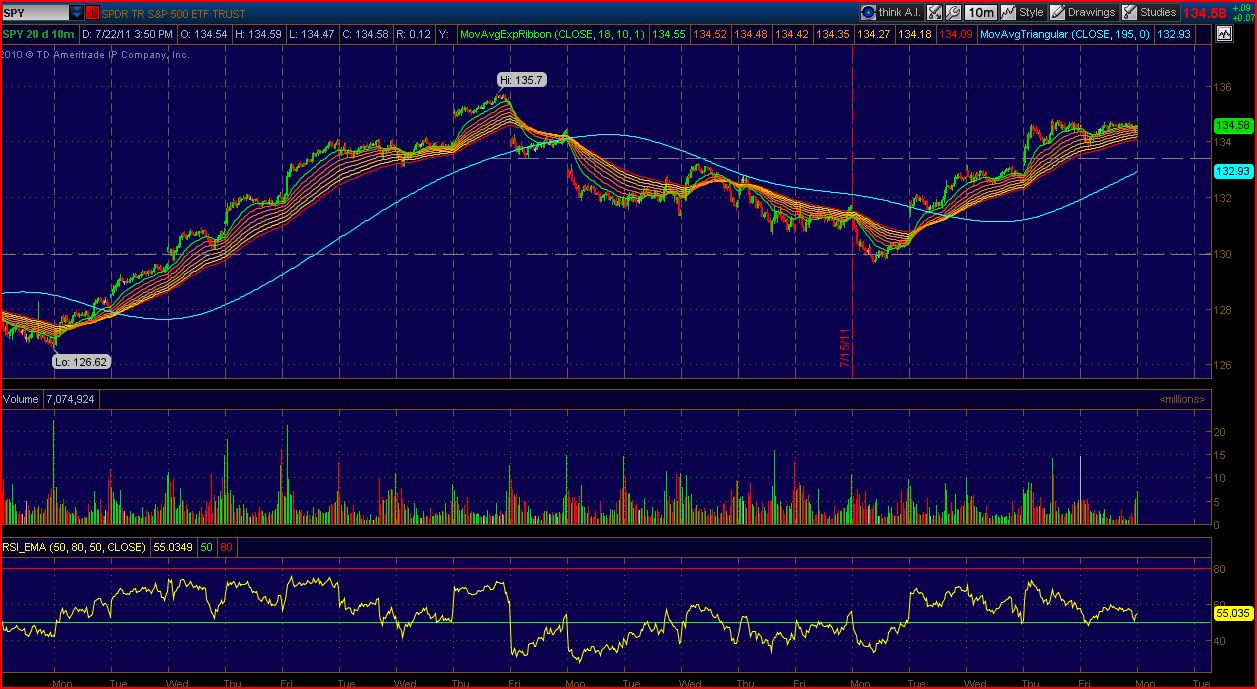Click the <millions> volume scale label
1257x689 pixels.
tap(1182, 399)
